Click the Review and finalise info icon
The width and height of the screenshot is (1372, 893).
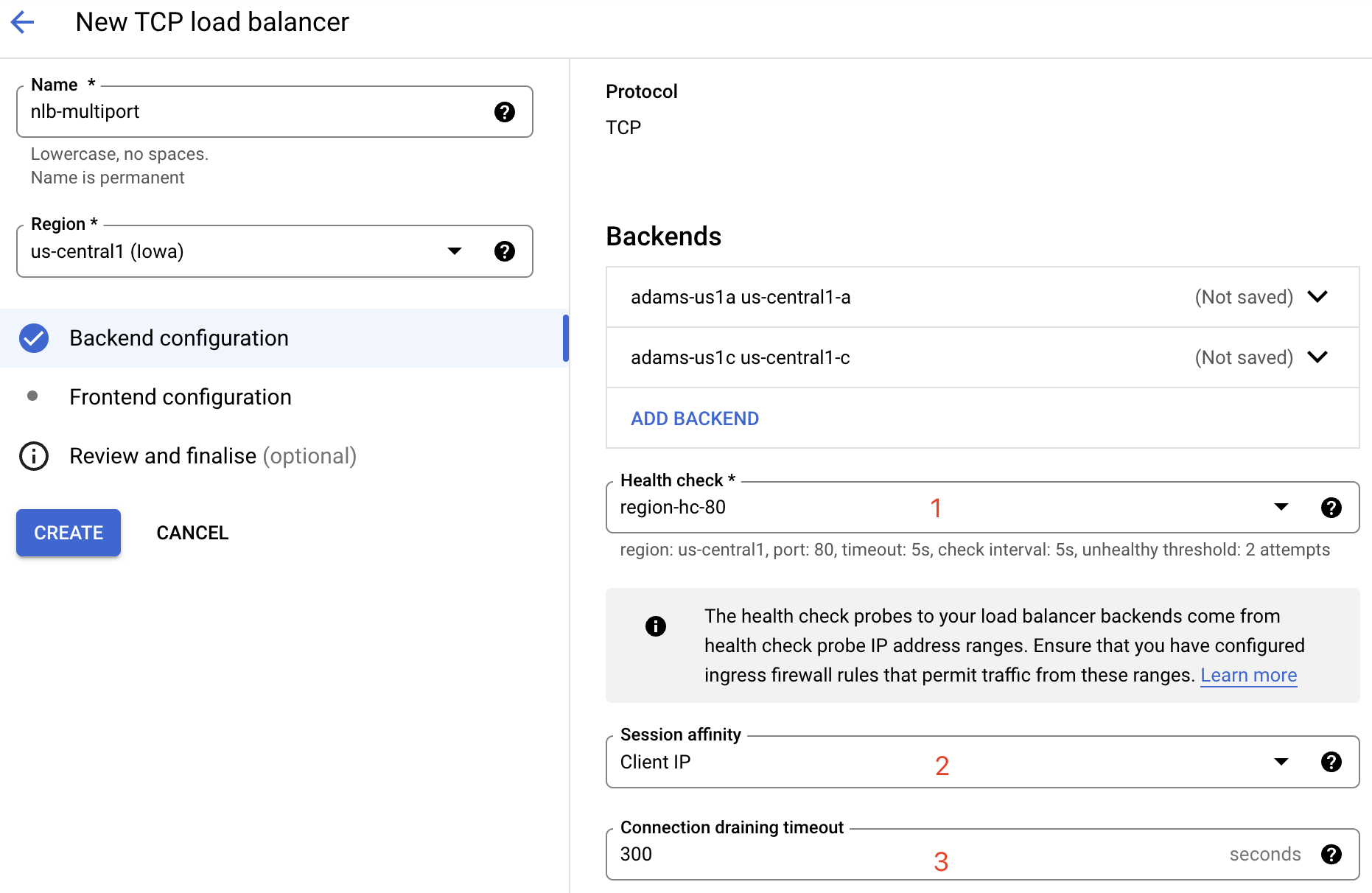coord(34,456)
